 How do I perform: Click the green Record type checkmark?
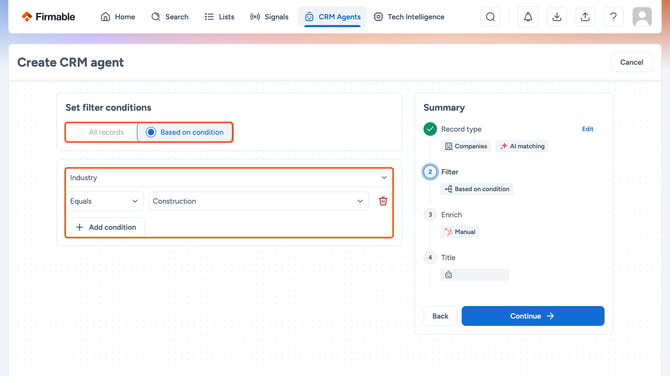coord(430,129)
